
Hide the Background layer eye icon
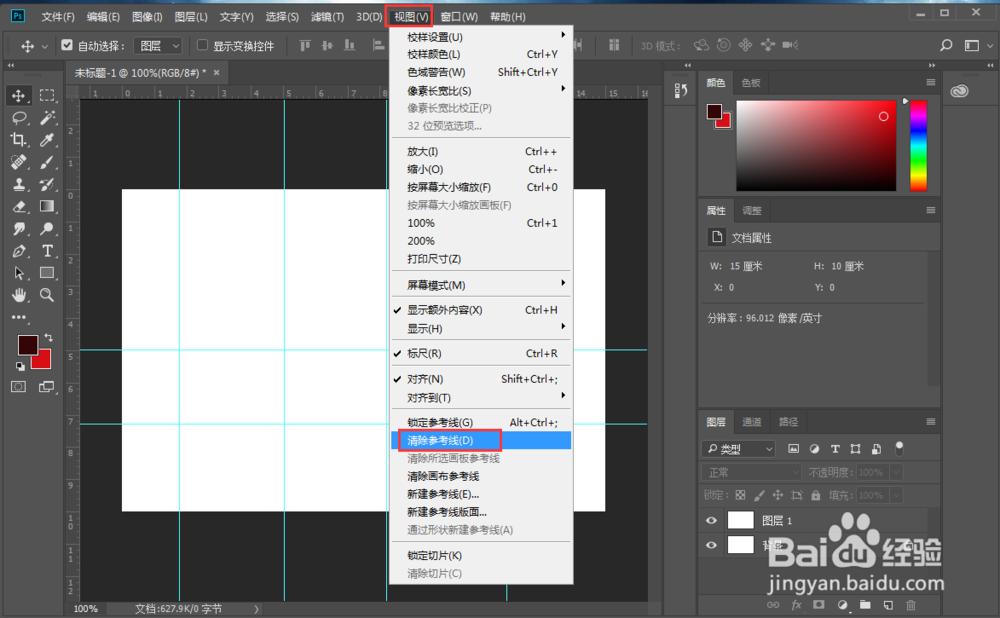click(711, 545)
